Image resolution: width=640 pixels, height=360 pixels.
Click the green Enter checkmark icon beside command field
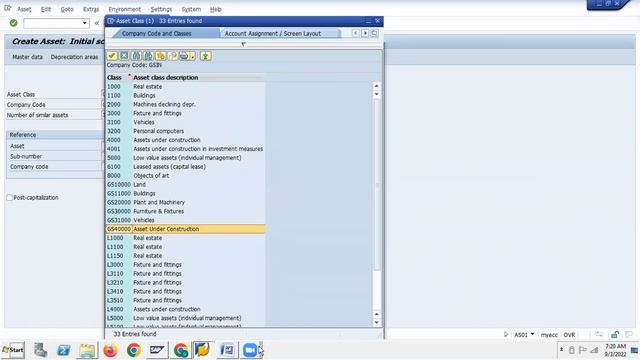pos(13,23)
